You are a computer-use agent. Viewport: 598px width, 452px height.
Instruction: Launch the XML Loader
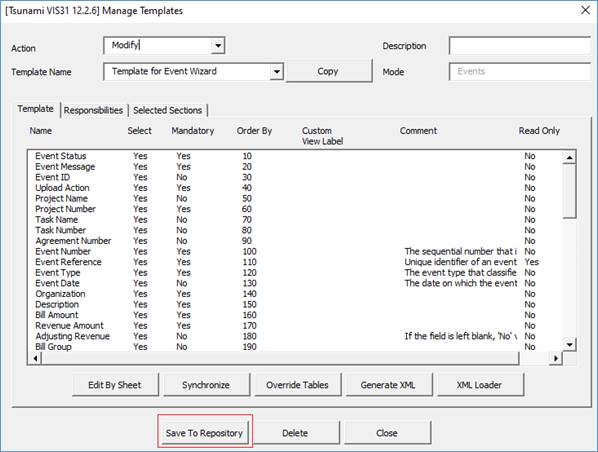[480, 385]
